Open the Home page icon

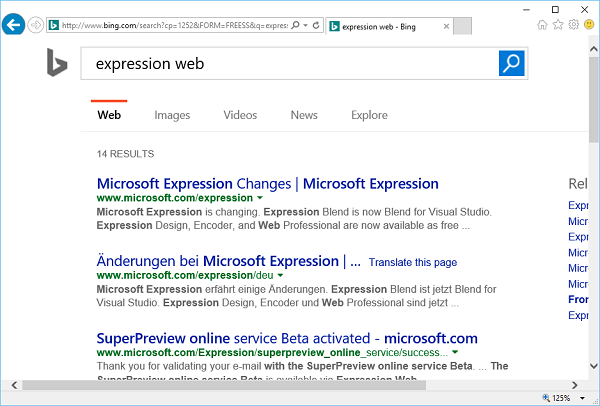pos(542,25)
